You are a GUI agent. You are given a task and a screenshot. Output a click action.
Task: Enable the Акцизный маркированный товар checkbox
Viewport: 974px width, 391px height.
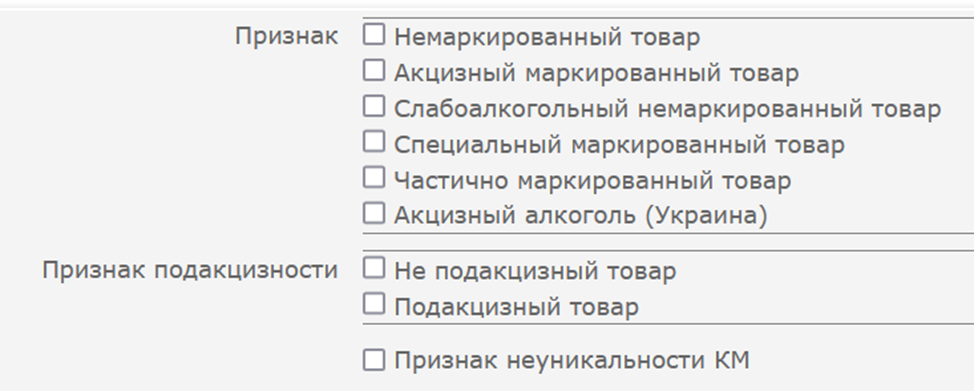tap(373, 70)
